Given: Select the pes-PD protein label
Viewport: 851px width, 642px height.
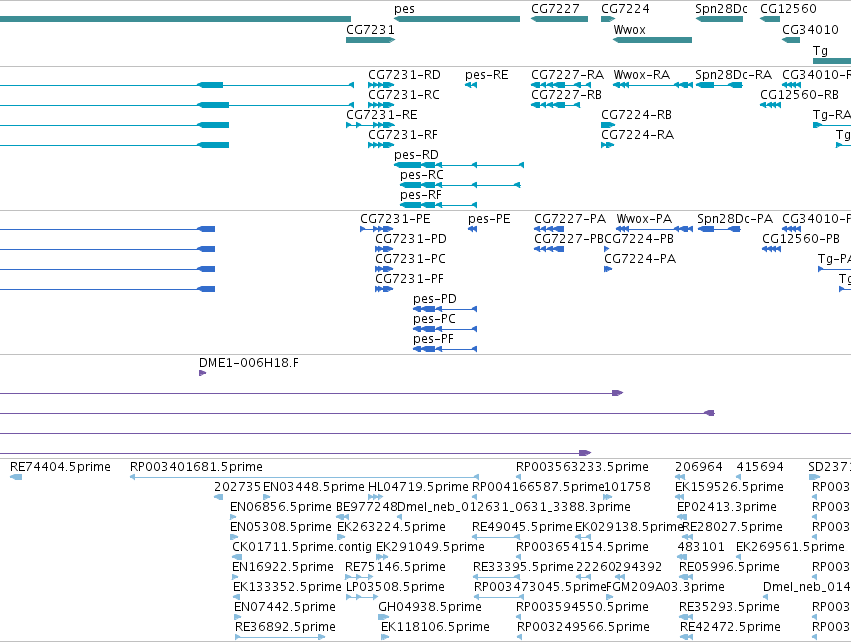Looking at the screenshot, I should pos(435,300).
